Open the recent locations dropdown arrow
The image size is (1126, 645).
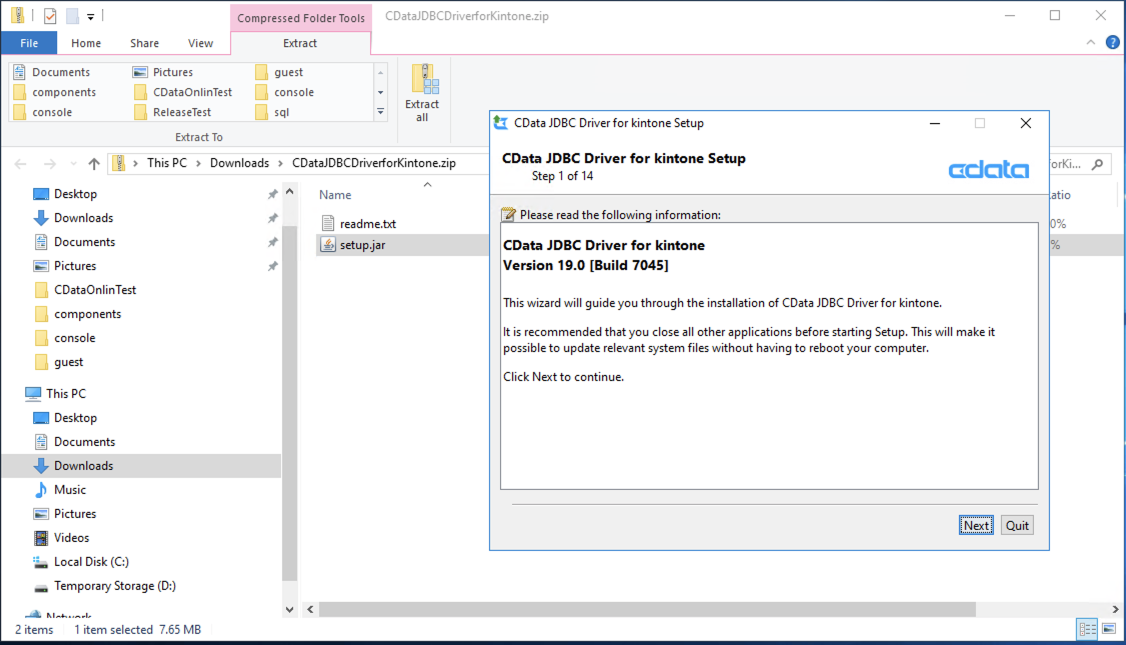pos(73,164)
